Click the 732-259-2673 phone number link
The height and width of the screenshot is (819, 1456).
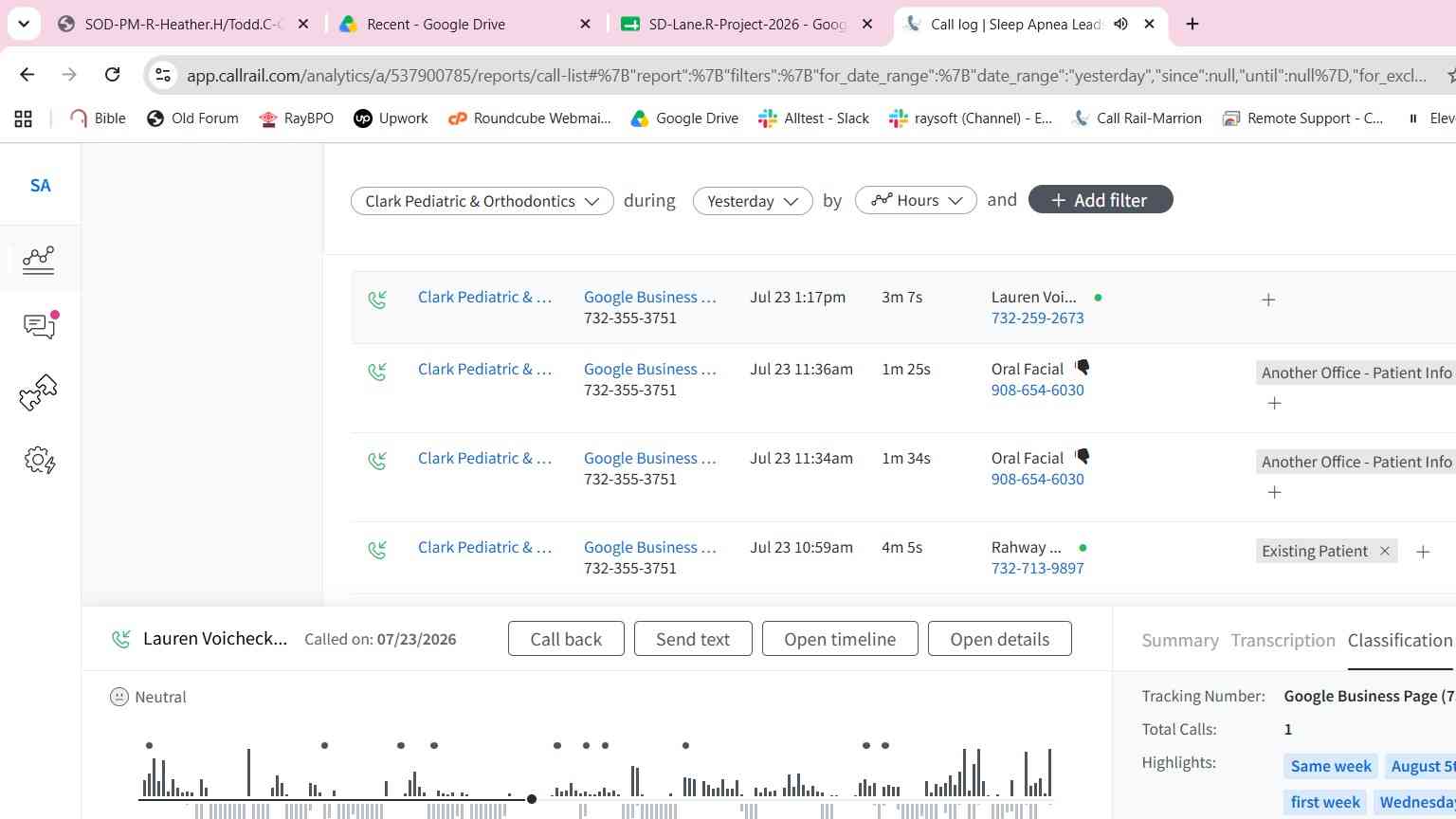pos(1037,318)
